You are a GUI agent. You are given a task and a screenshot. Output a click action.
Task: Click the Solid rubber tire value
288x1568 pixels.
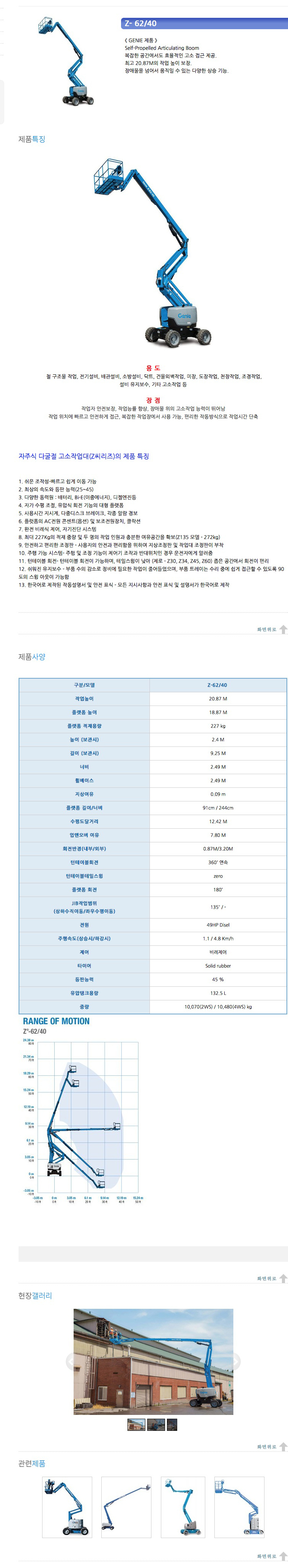(x=218, y=966)
